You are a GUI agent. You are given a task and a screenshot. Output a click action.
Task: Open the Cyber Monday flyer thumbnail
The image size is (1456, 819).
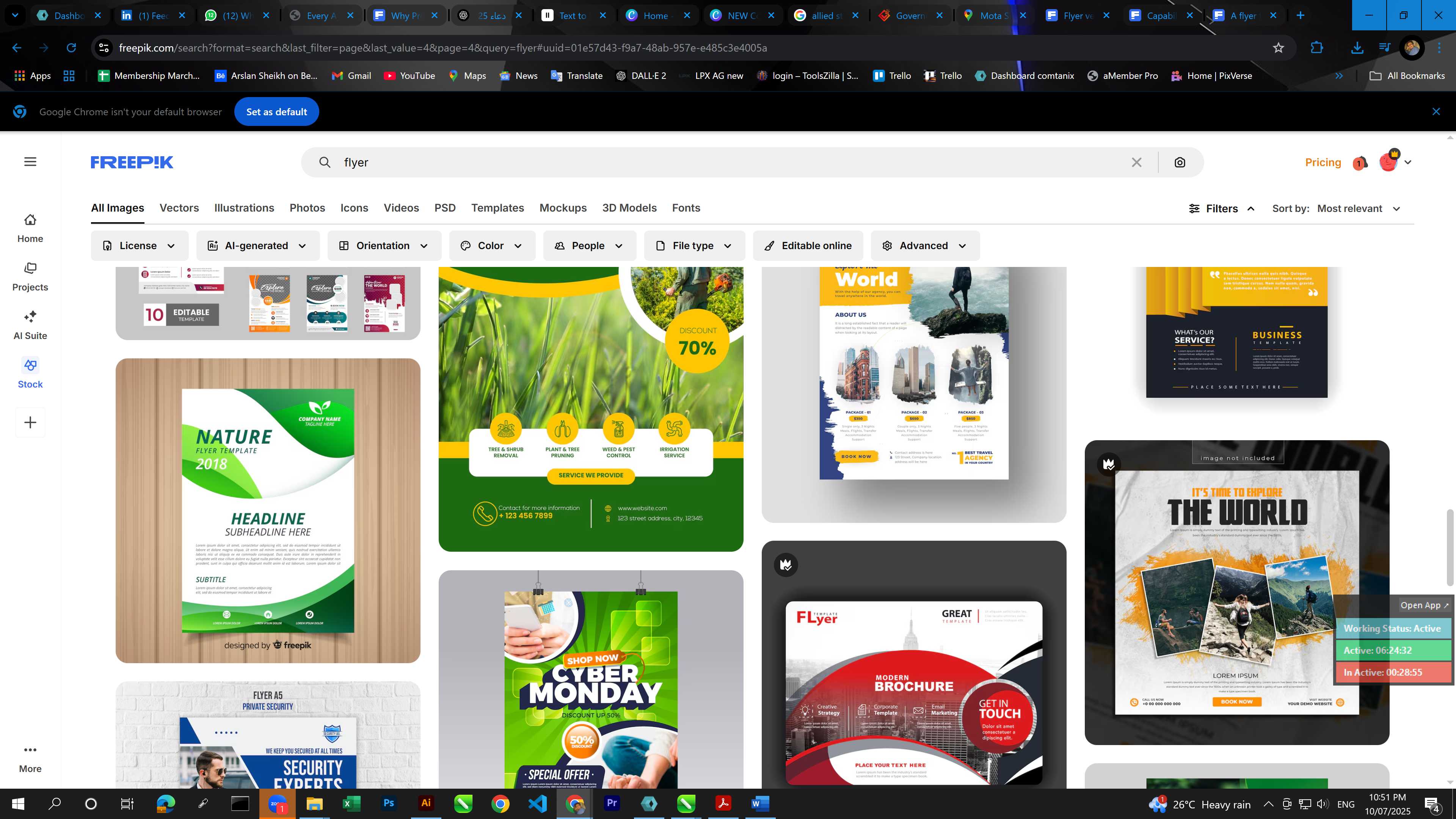(591, 679)
